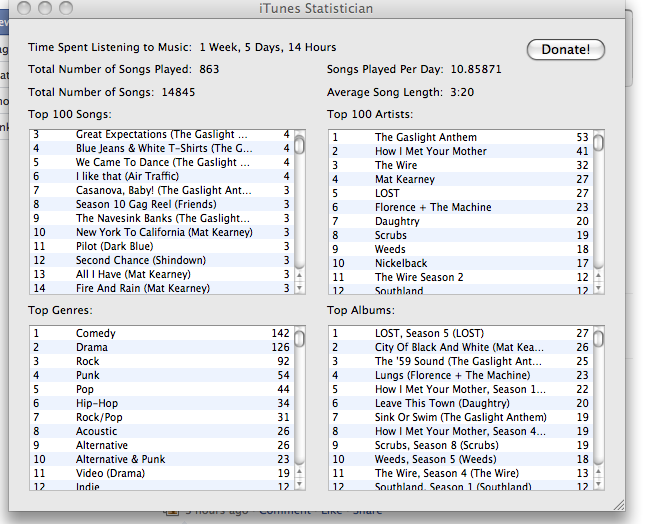Image resolution: width=648 pixels, height=524 pixels.
Task: Click the scroll up arrow in Top Genres list
Action: tap(300, 472)
